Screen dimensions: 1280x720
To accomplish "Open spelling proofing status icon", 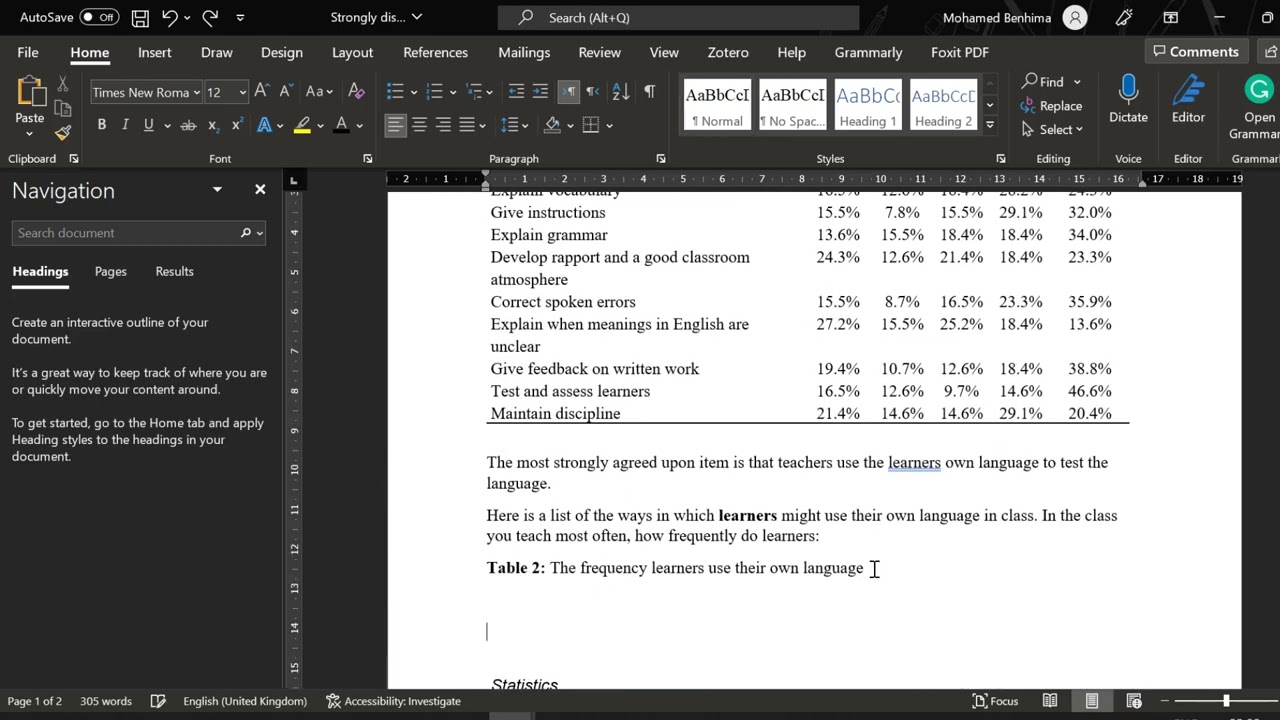I will [x=158, y=701].
